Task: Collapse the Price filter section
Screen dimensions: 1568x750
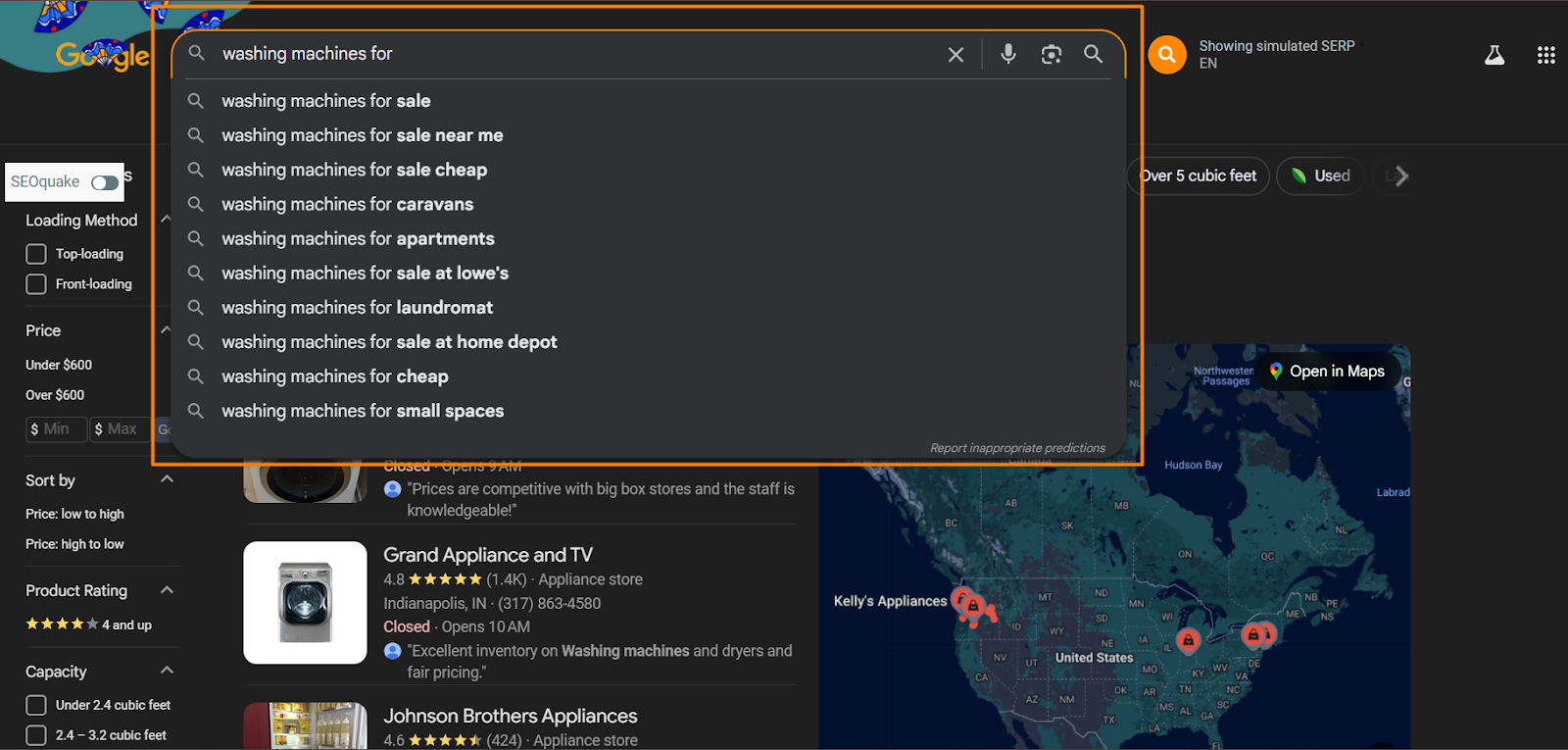Action: tap(165, 329)
